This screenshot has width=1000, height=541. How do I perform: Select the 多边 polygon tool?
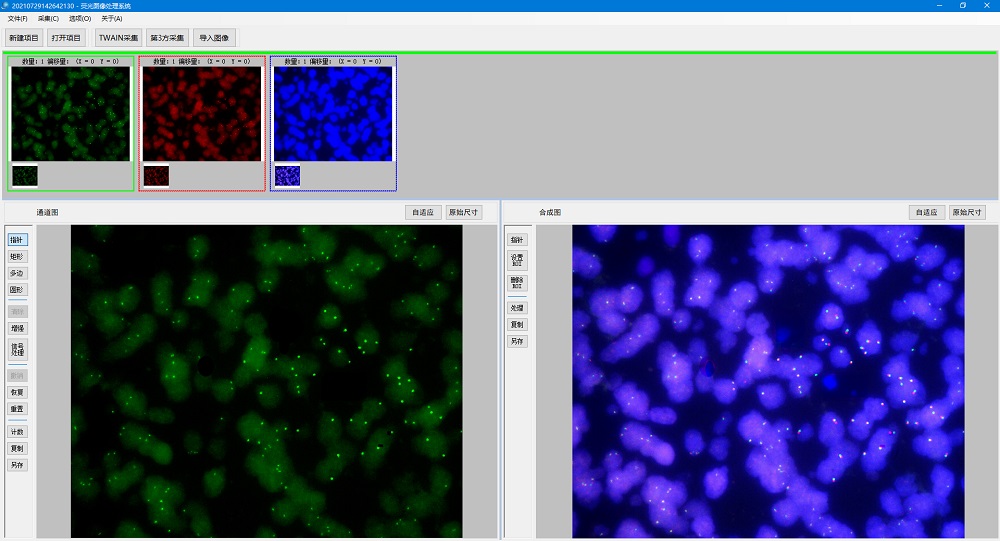pyautogui.click(x=17, y=273)
